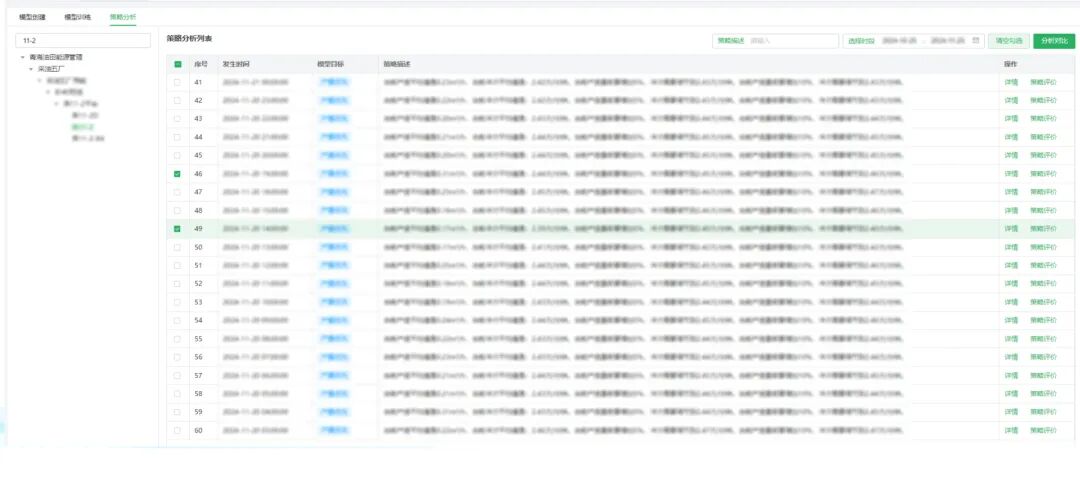Switch to the 模型创建 tab
Screen dimensions: 1080x499
pos(32,17)
